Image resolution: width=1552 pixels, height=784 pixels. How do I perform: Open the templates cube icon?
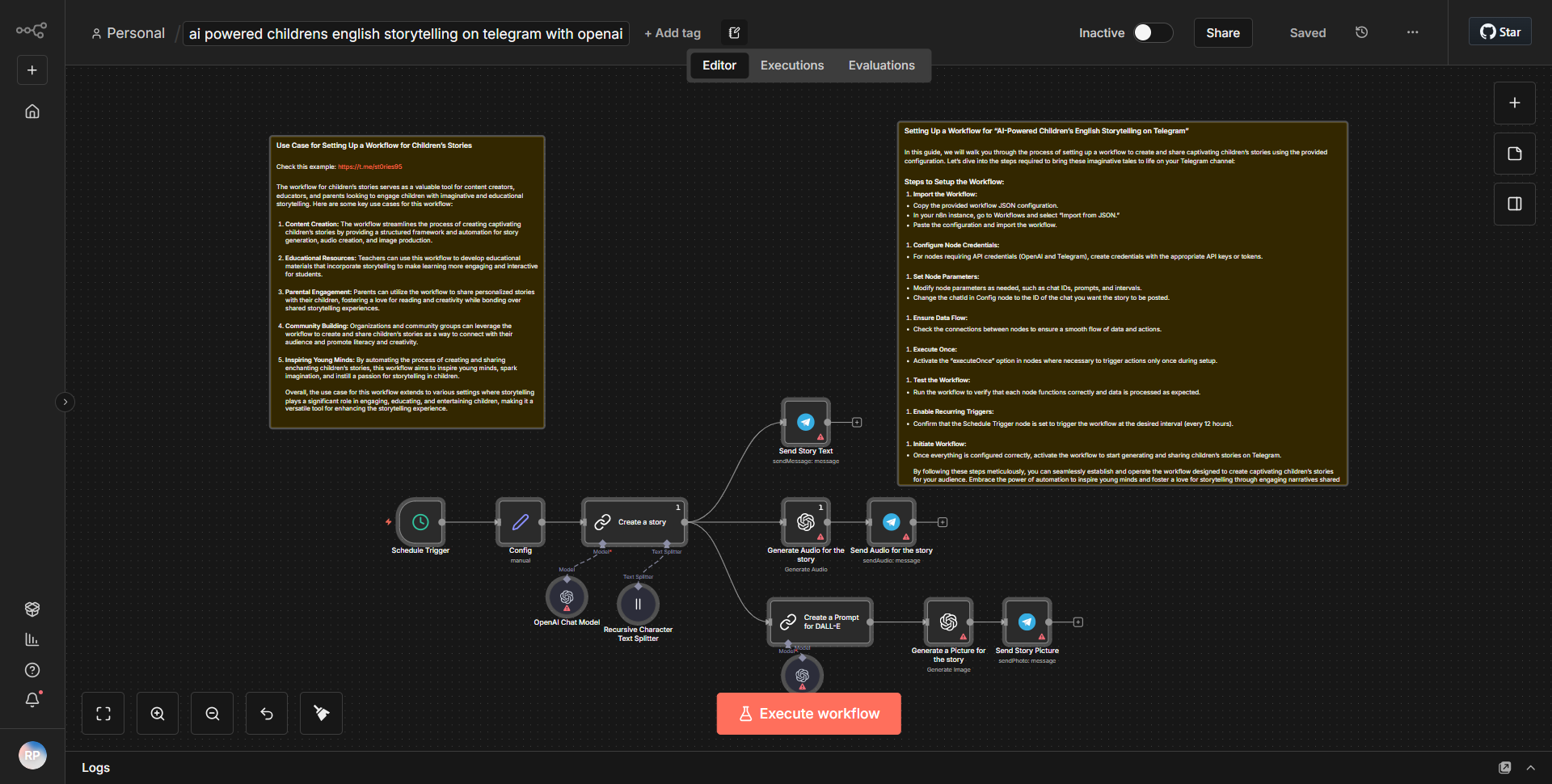pyautogui.click(x=32, y=609)
